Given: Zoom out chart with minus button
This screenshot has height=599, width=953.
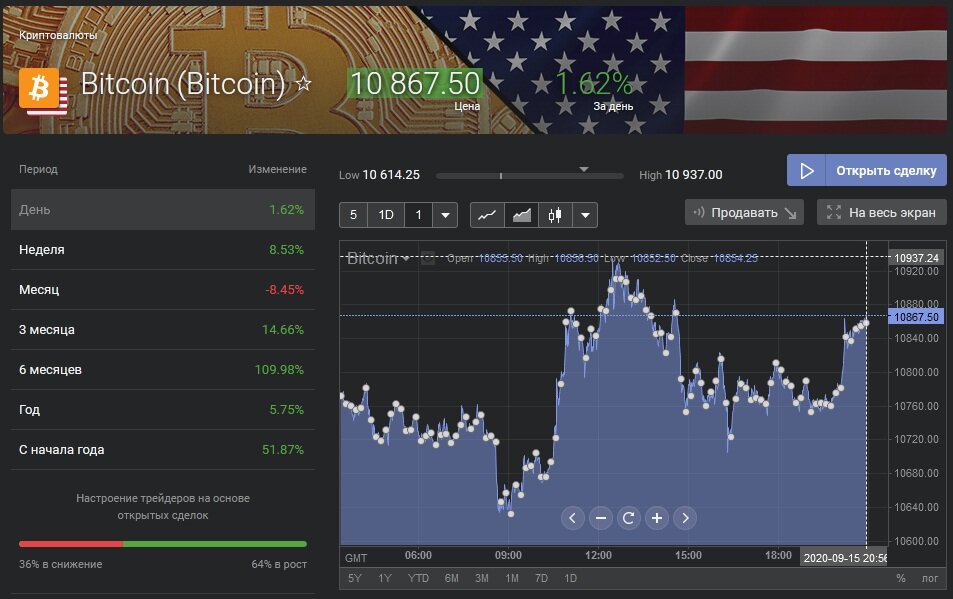Looking at the screenshot, I should click(601, 517).
